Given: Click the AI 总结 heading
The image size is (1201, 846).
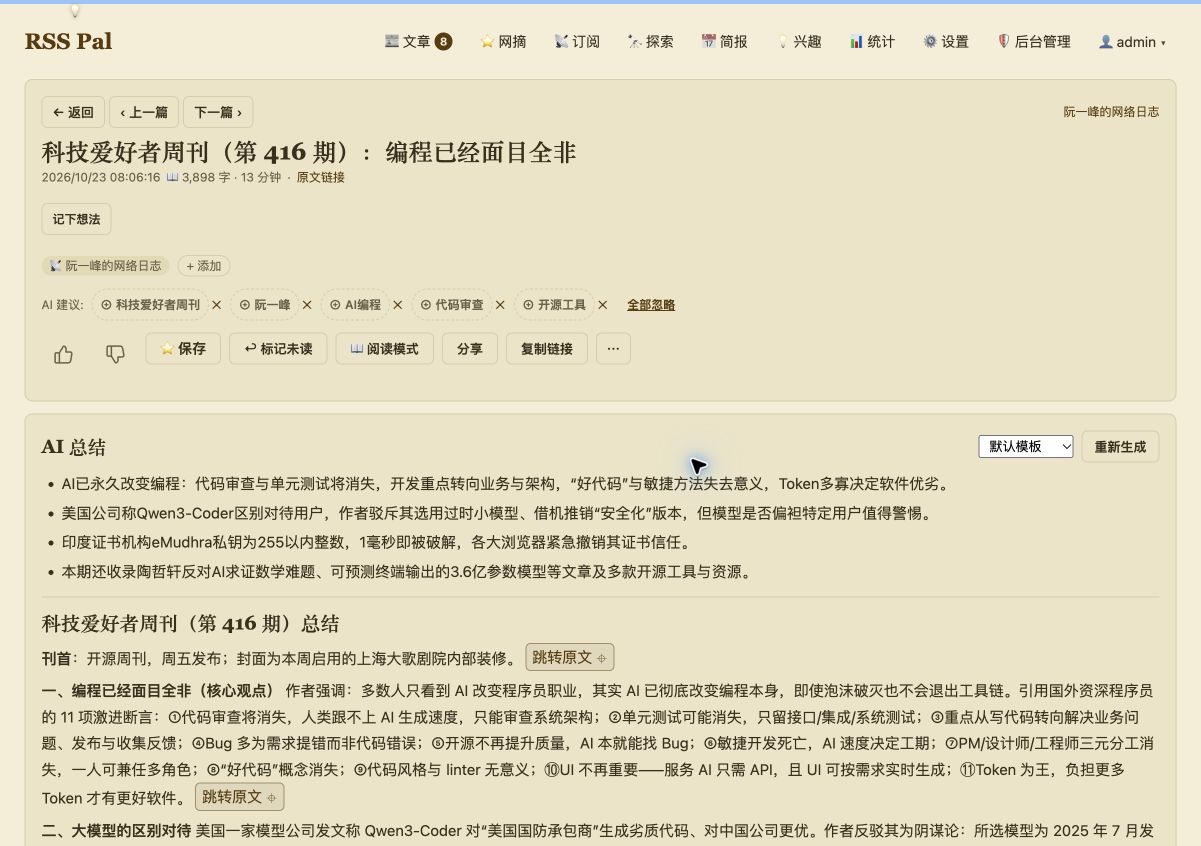Looking at the screenshot, I should tap(74, 447).
